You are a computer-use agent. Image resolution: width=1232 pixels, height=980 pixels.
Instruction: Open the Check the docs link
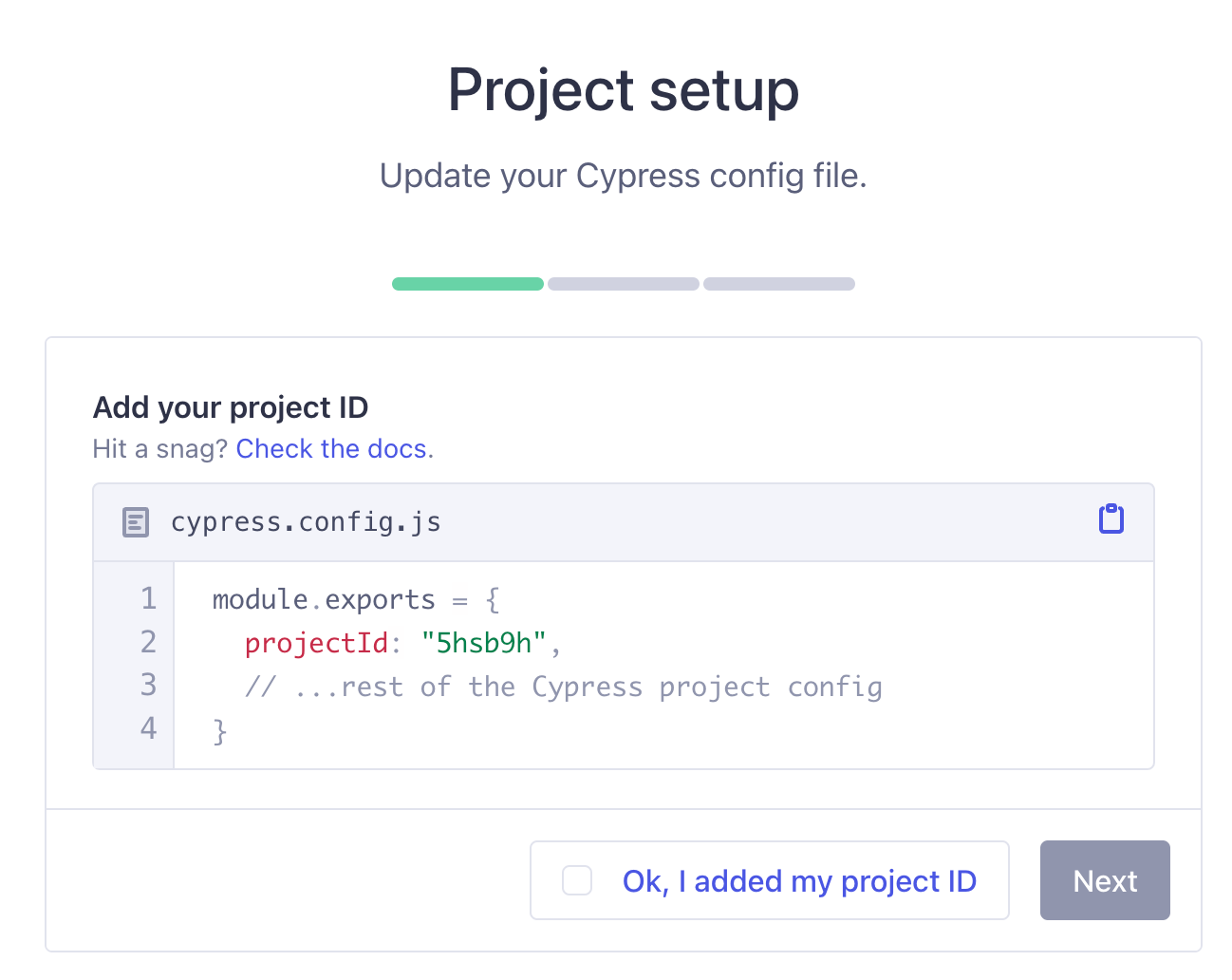pos(331,448)
